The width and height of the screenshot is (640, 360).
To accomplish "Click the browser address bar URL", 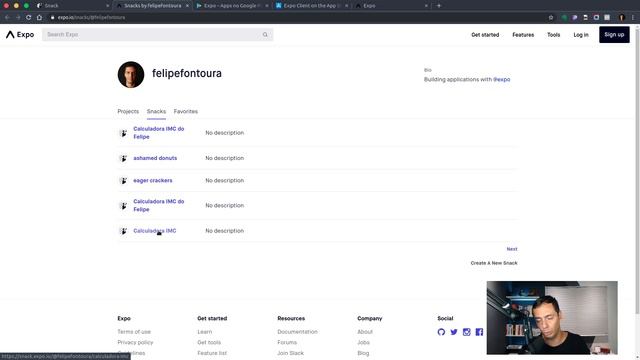I will pyautogui.click(x=91, y=18).
